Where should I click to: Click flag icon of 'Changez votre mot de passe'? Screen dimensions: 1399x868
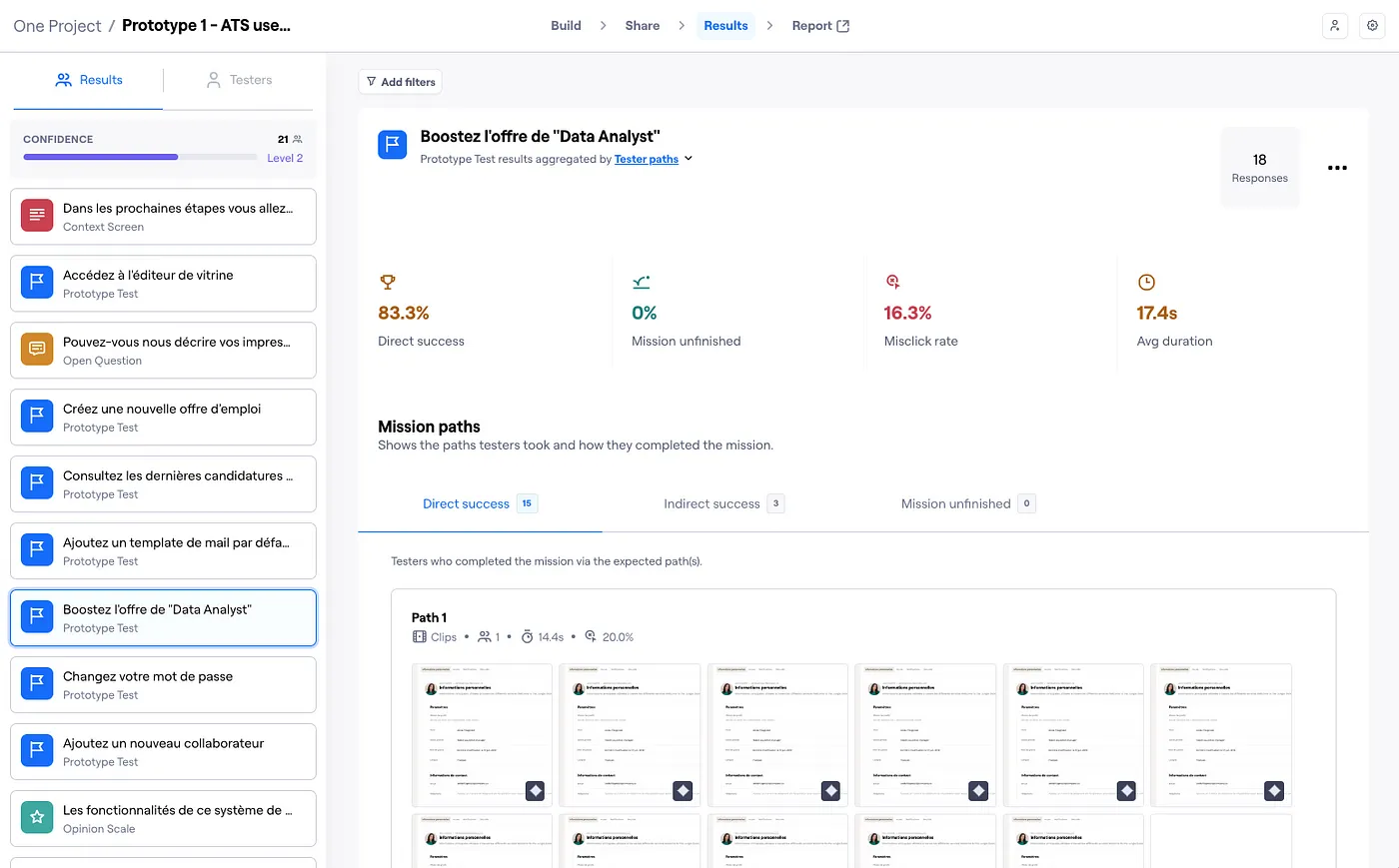[x=37, y=684]
